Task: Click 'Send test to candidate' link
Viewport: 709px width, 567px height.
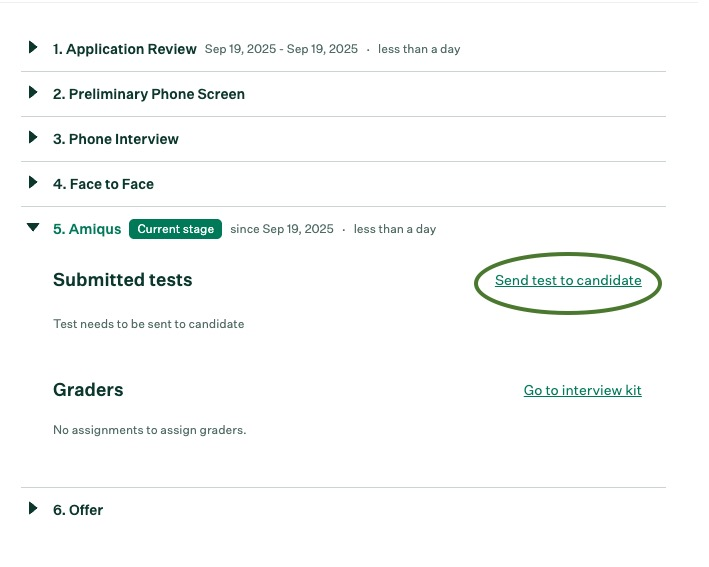Action: click(568, 281)
